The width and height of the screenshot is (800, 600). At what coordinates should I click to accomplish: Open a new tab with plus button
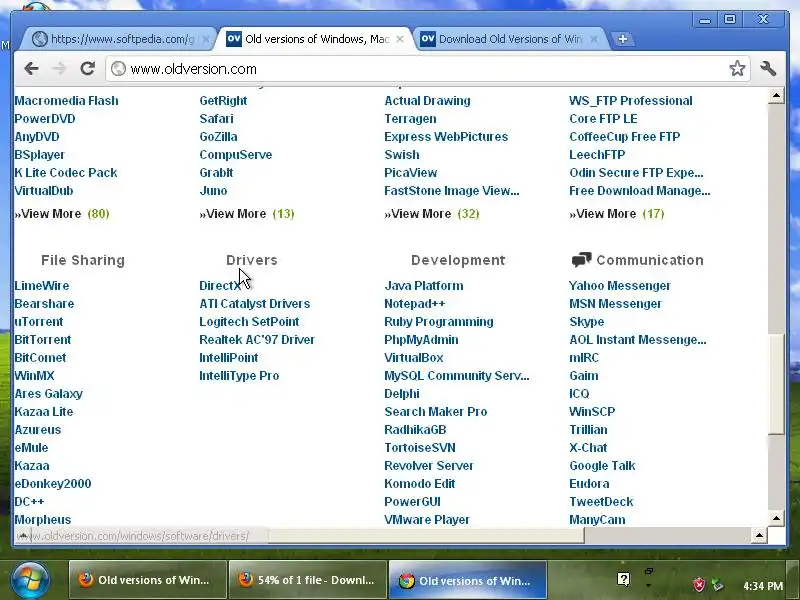[622, 39]
